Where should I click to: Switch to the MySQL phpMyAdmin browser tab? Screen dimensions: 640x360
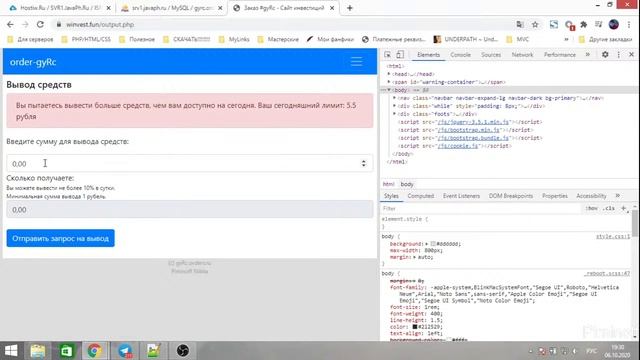click(172, 8)
